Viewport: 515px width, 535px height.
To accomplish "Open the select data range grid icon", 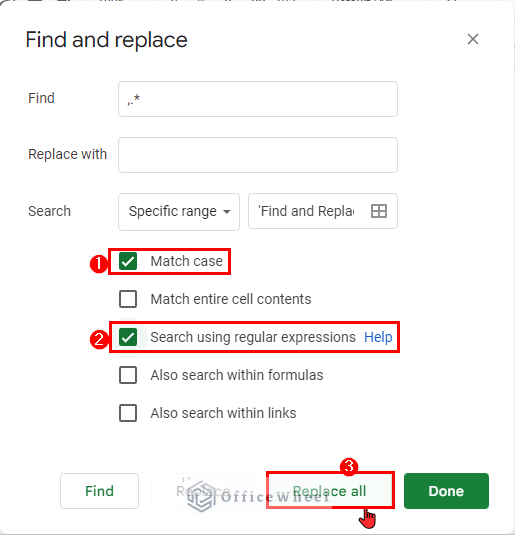I will [378, 211].
